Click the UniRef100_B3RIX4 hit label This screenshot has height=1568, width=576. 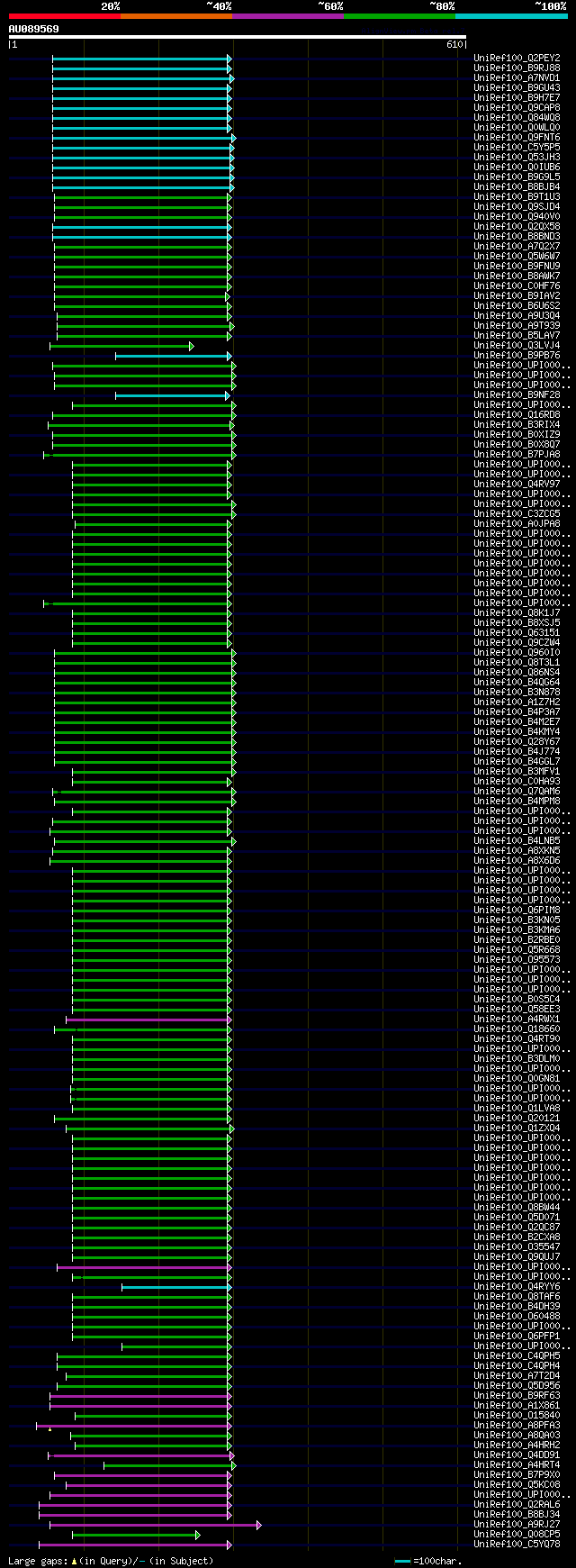pos(517,425)
